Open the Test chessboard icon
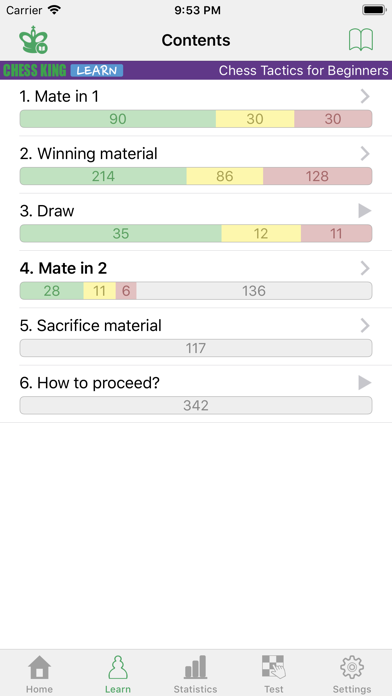 (273, 667)
